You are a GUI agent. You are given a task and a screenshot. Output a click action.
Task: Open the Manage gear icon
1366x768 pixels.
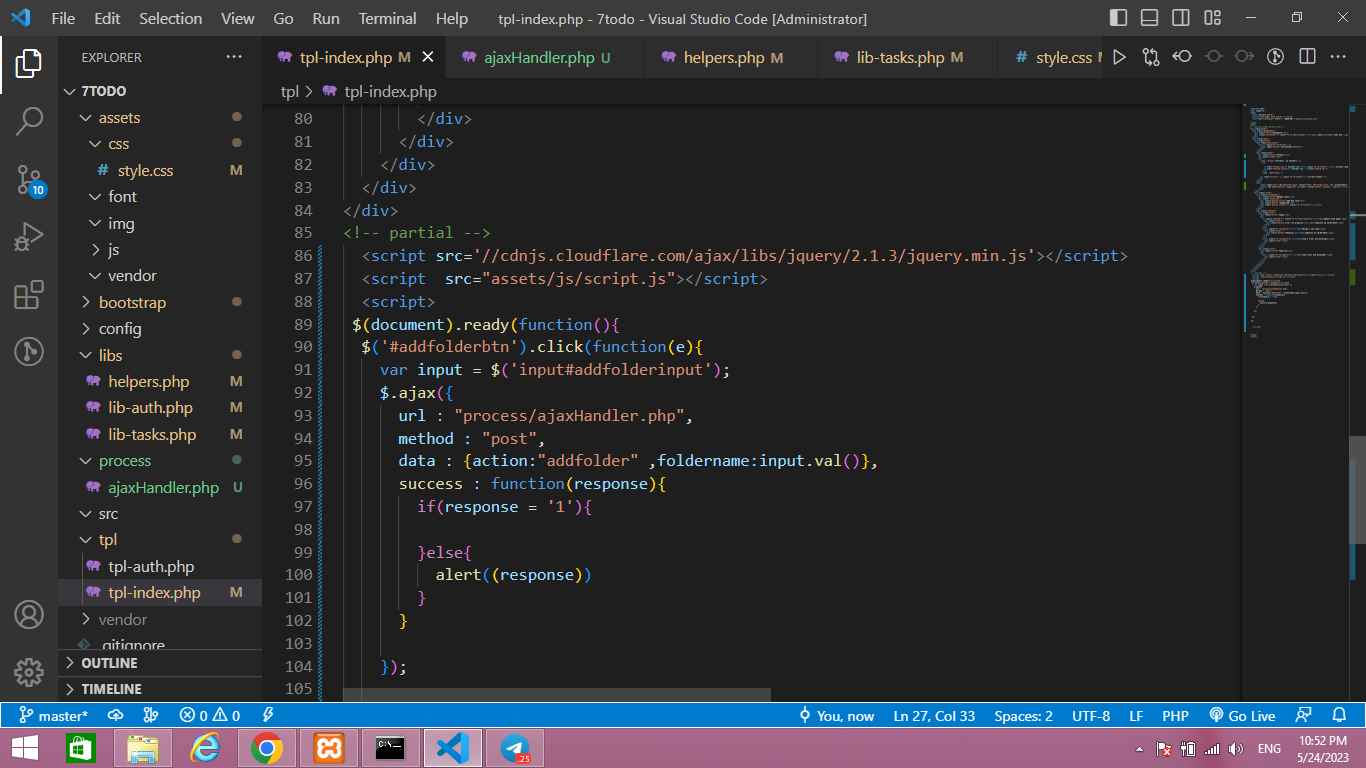[29, 672]
